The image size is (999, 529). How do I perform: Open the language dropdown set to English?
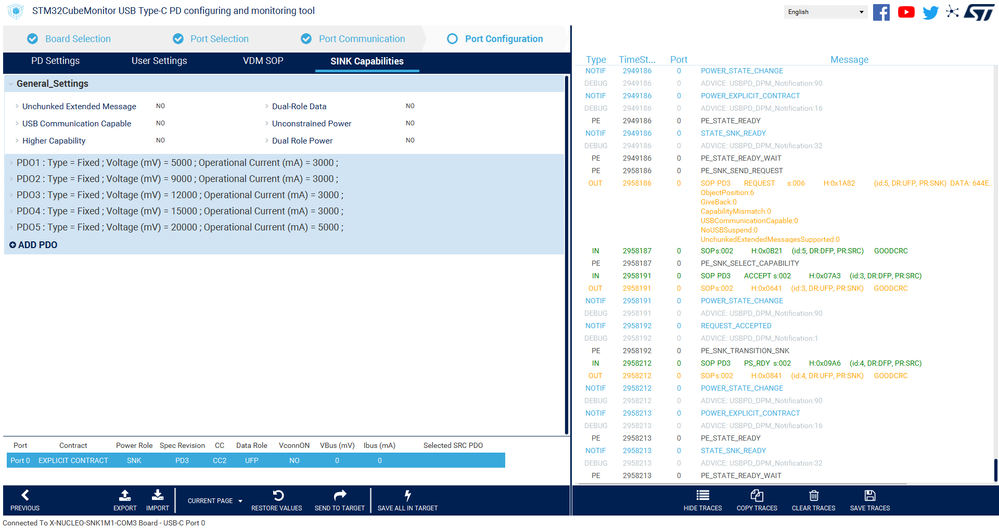(825, 12)
